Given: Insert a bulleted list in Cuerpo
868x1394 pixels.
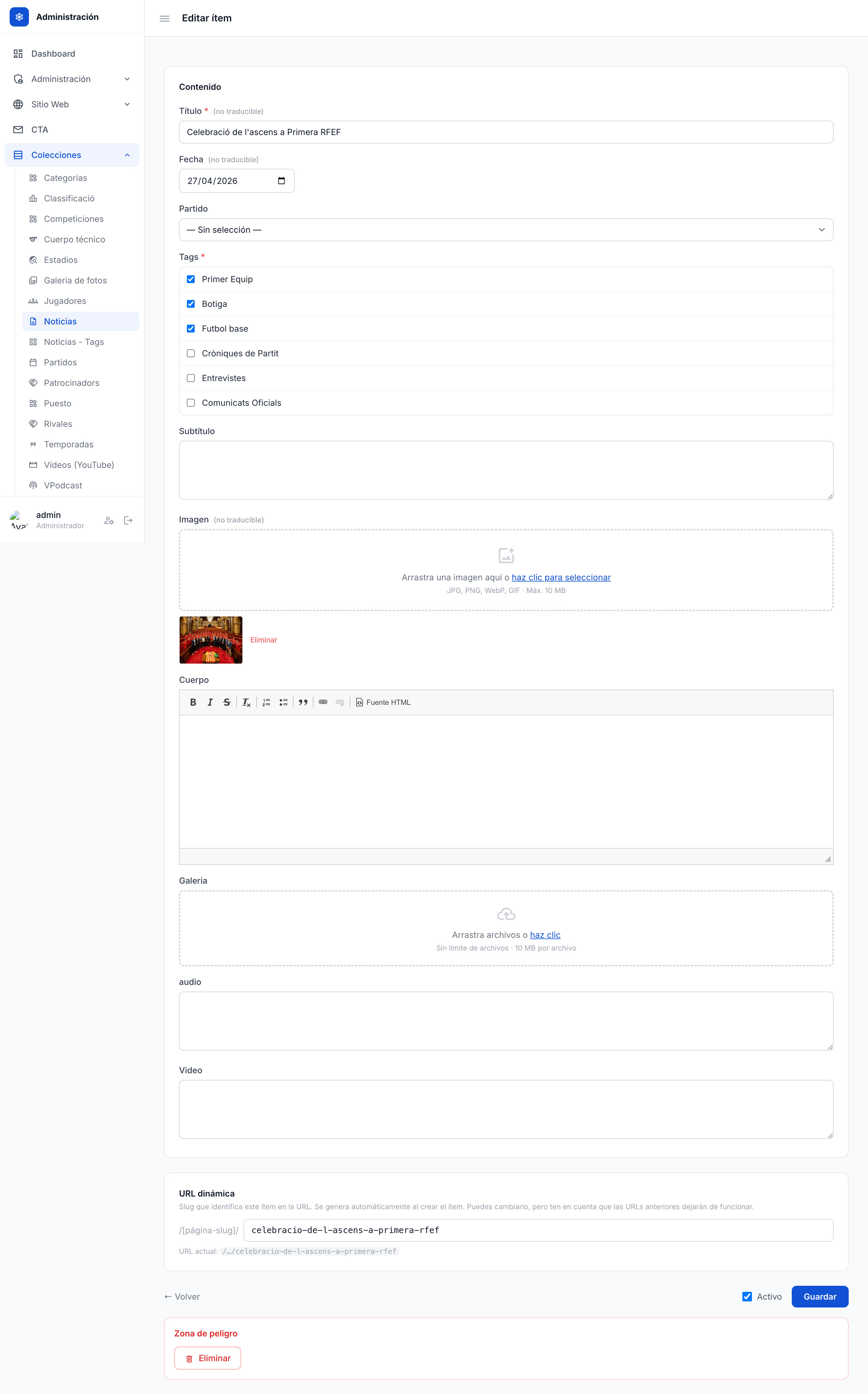Looking at the screenshot, I should [284, 702].
